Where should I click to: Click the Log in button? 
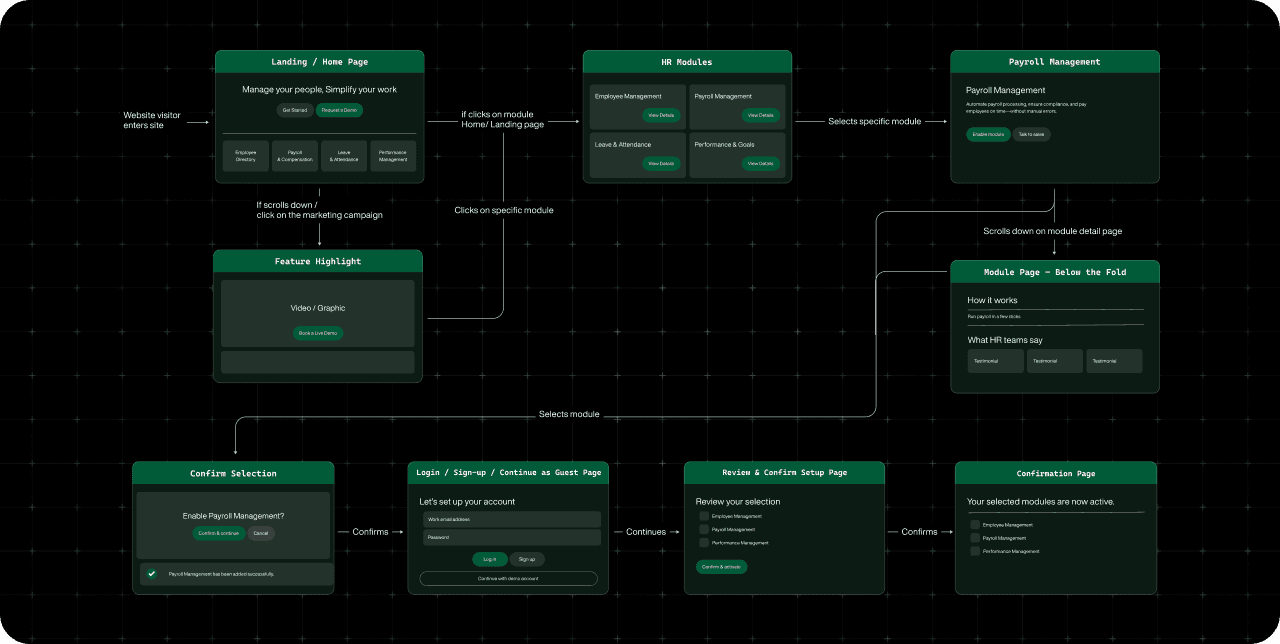[489, 559]
